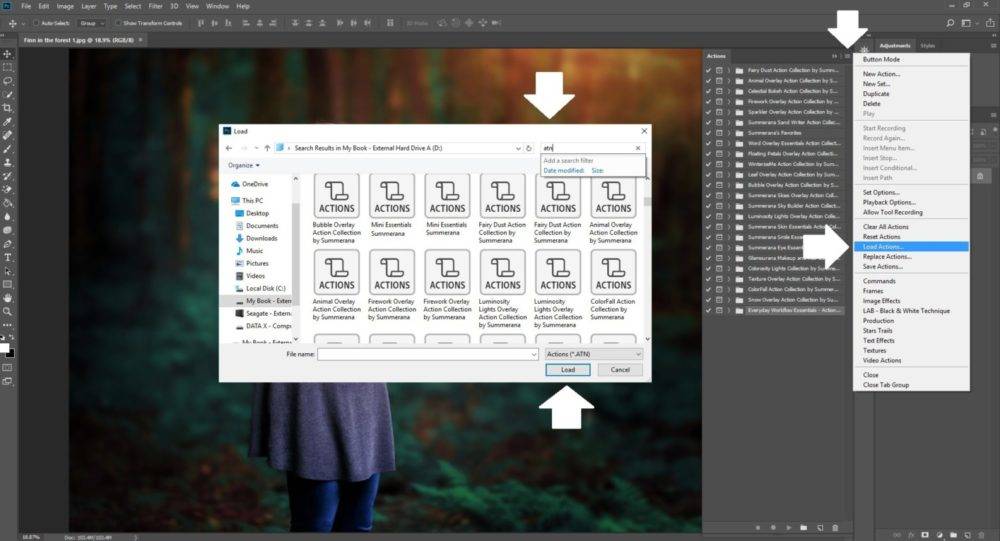
Task: Open the Filter menu
Action: 156,6
